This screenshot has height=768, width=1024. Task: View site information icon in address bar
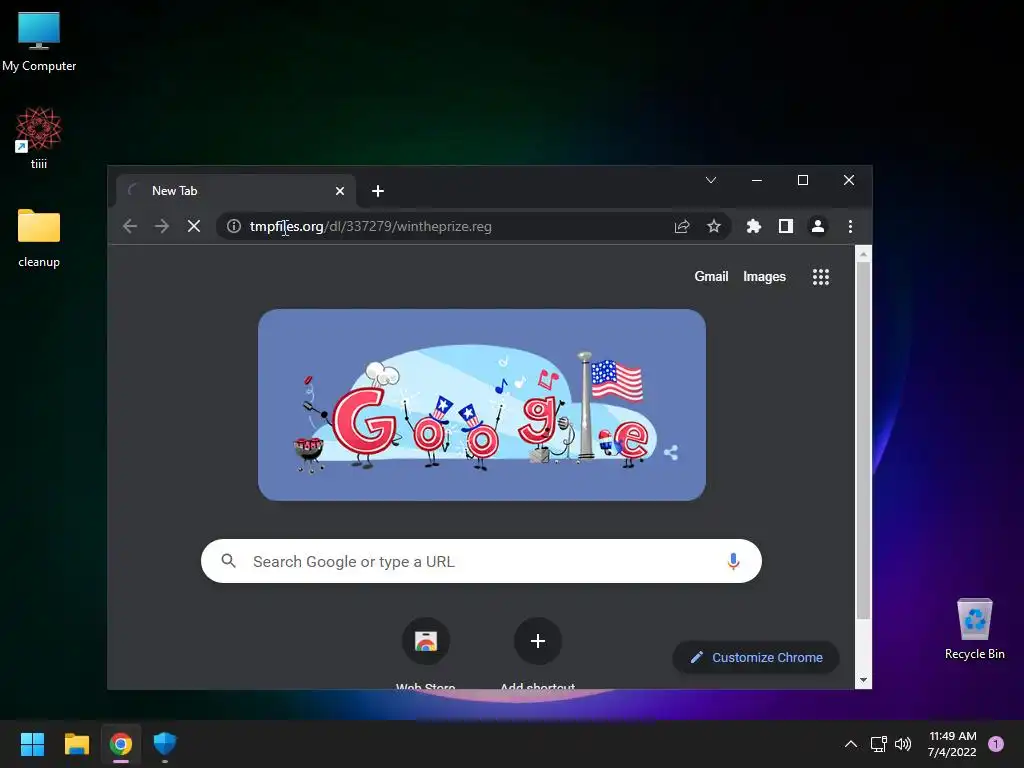point(233,226)
